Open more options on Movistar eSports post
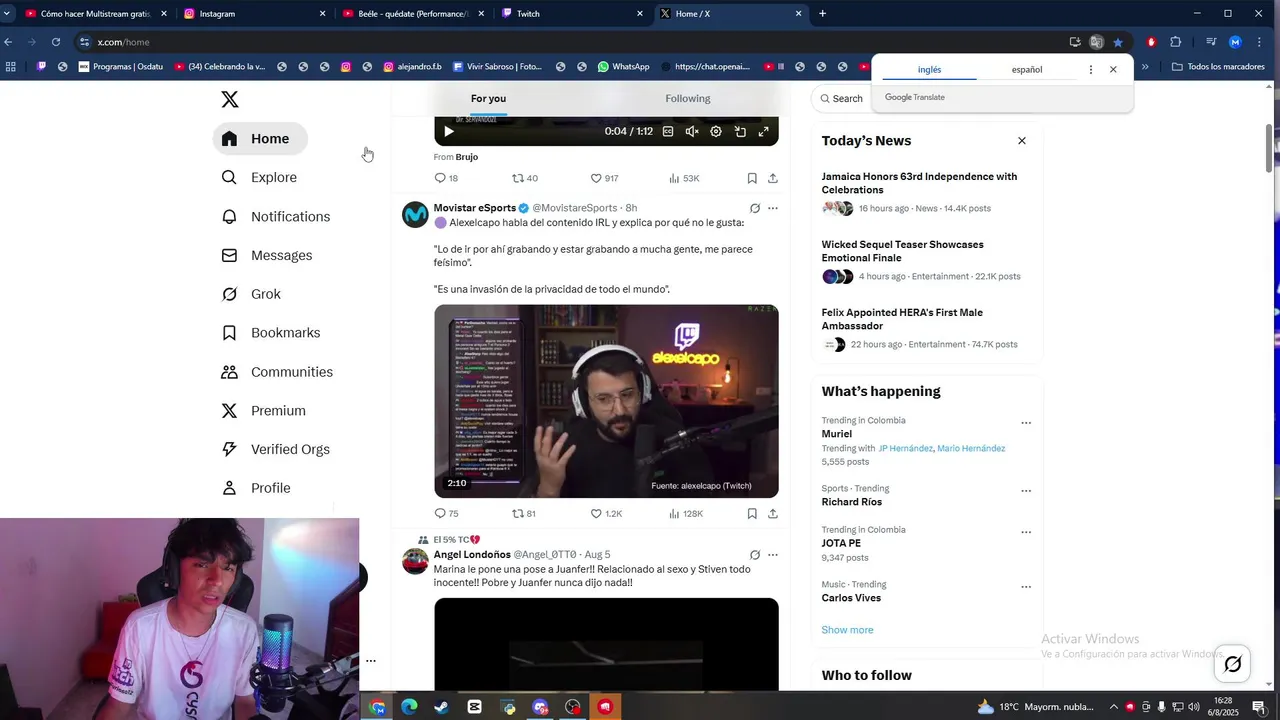This screenshot has height=720, width=1280. (772, 208)
